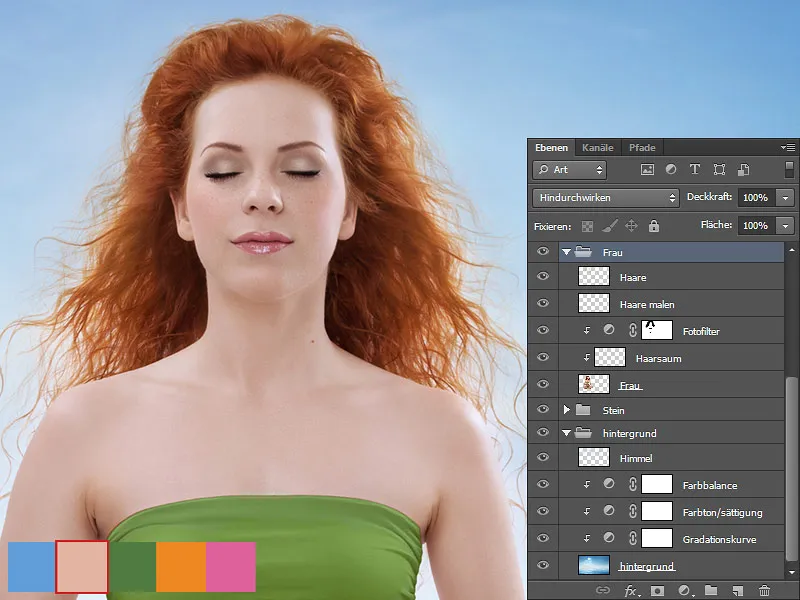Hide the Haare malen layer
800x600 pixels.
543,303
